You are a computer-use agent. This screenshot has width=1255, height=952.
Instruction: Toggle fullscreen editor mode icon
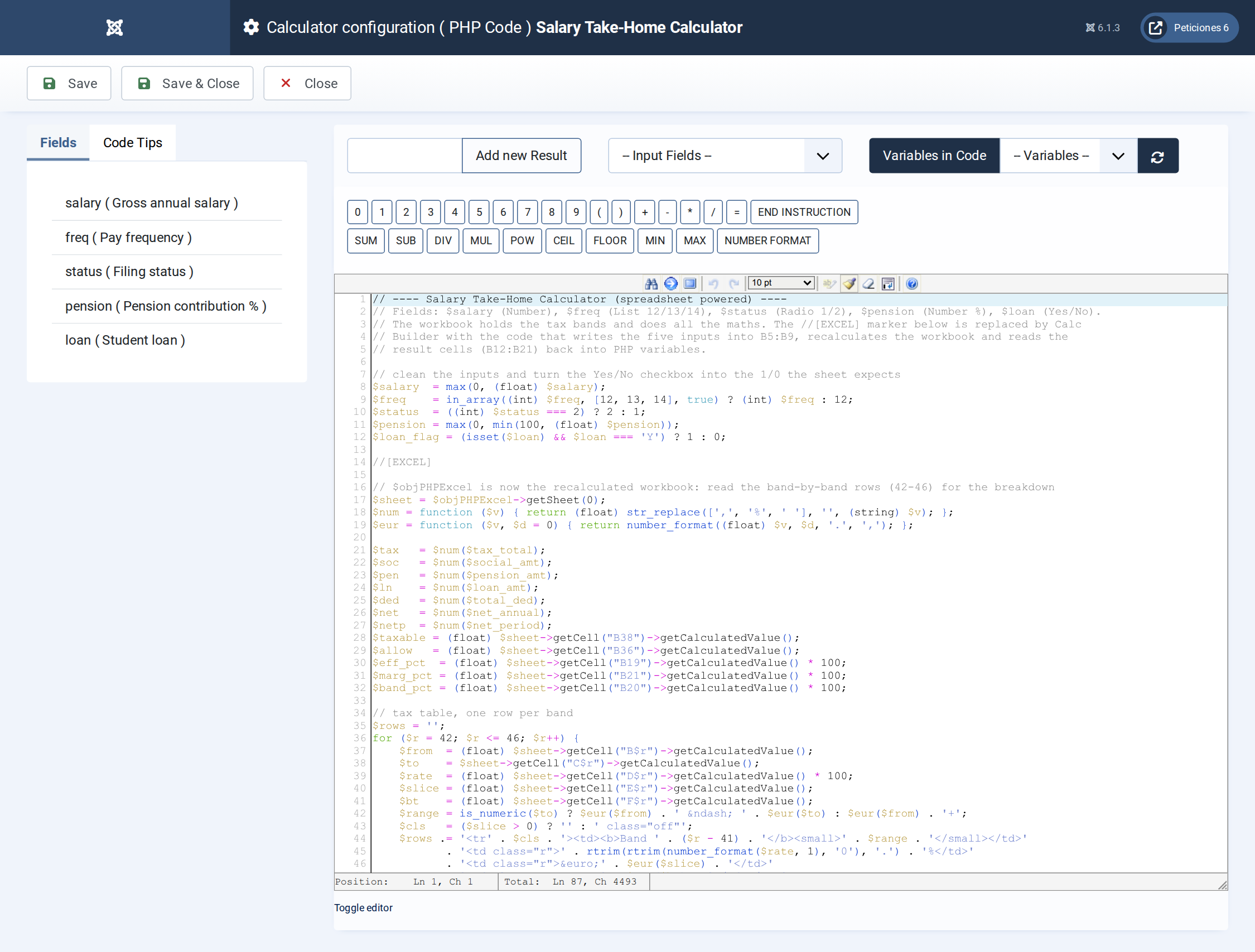[x=690, y=283]
